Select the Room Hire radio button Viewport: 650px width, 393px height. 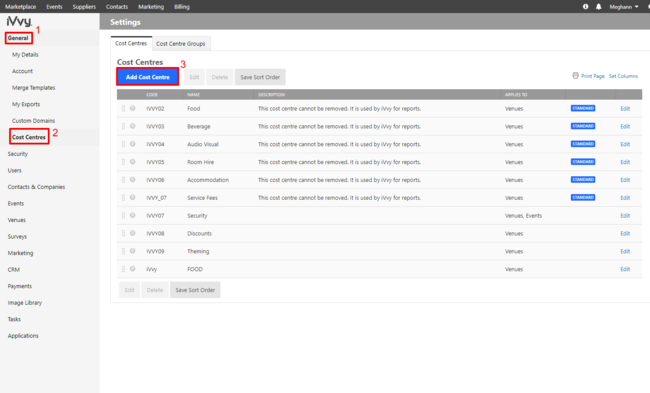tap(133, 162)
